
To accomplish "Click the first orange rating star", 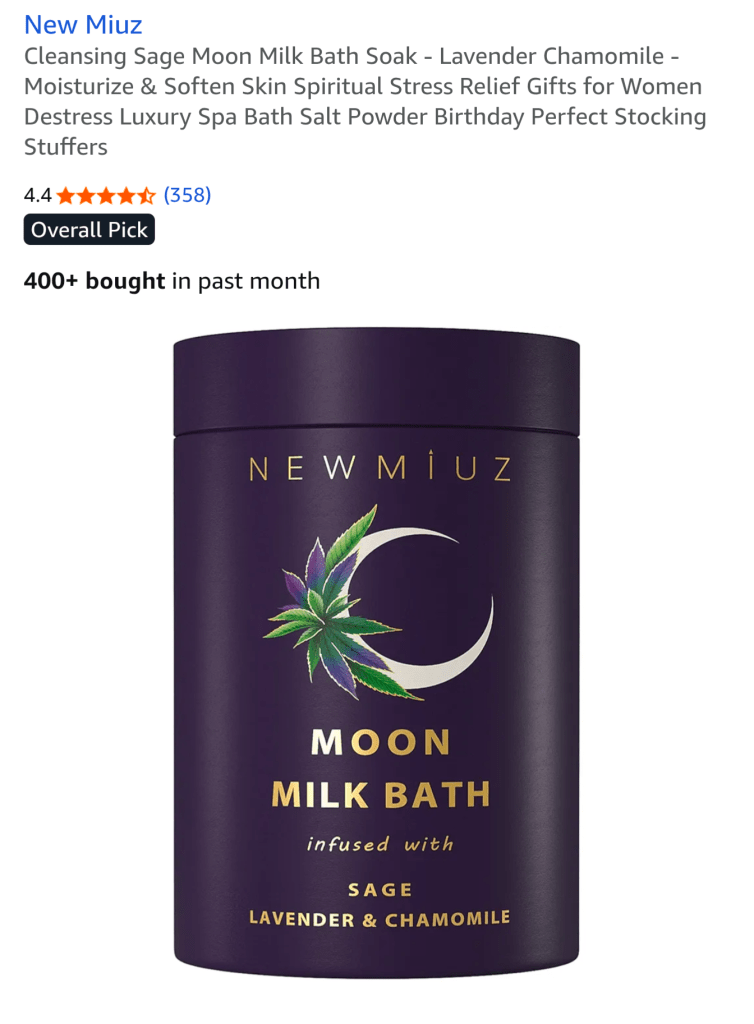I will [66, 195].
